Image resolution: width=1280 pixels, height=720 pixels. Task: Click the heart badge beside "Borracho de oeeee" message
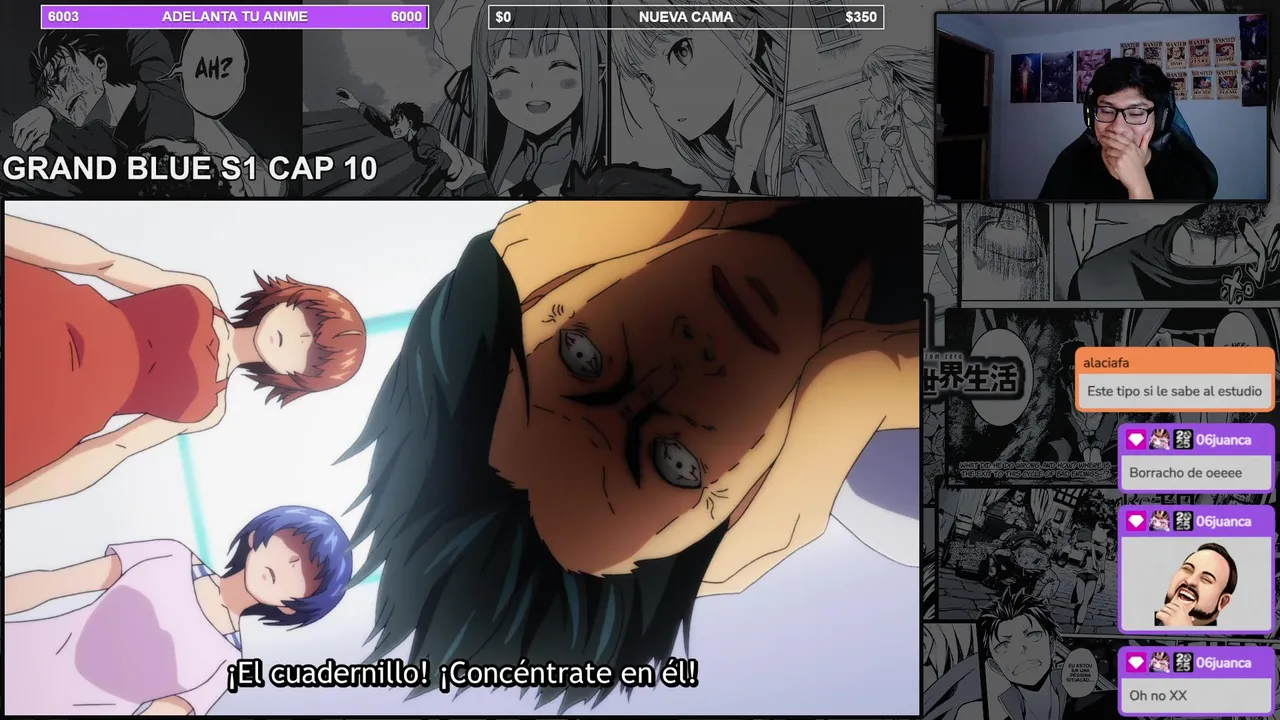(x=1136, y=440)
